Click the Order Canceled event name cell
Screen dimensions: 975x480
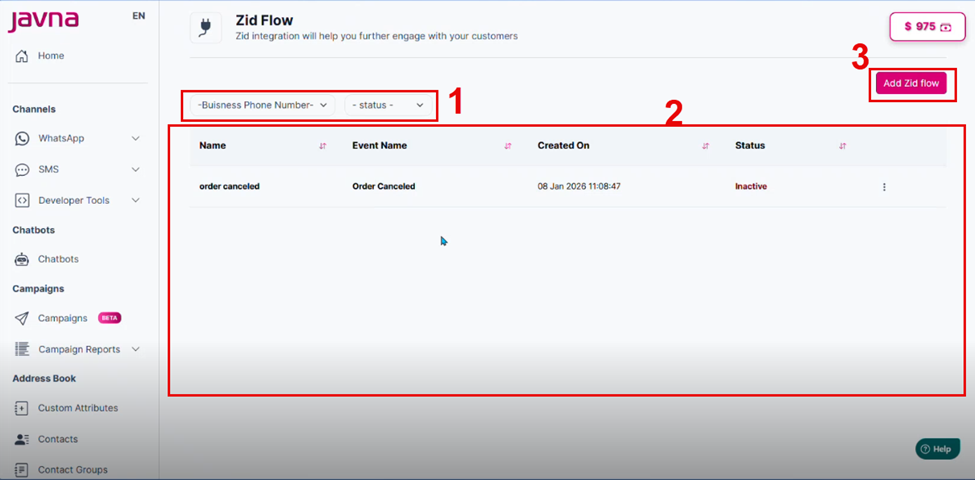(x=384, y=187)
